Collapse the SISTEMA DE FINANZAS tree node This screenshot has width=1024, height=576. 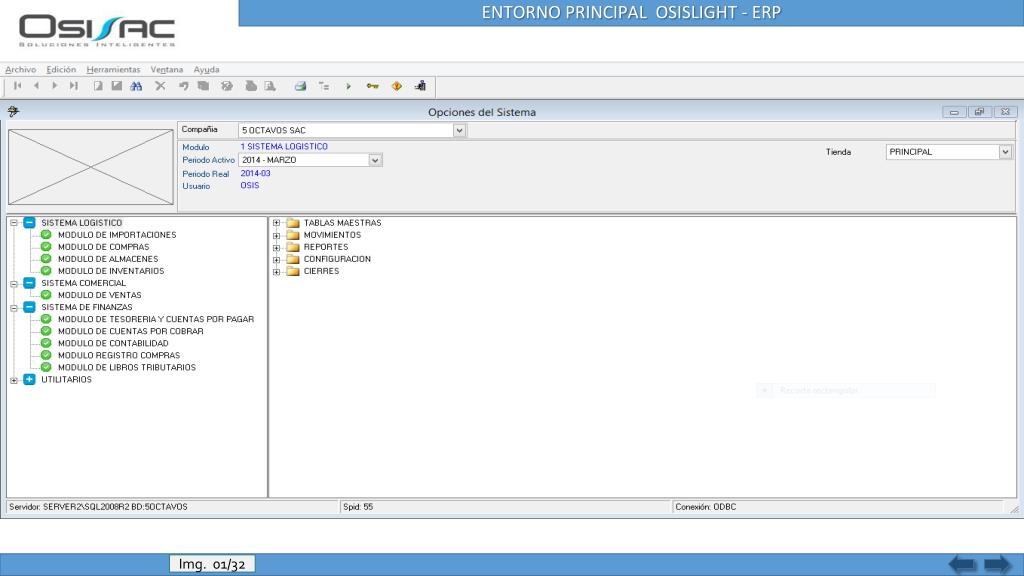click(x=14, y=308)
